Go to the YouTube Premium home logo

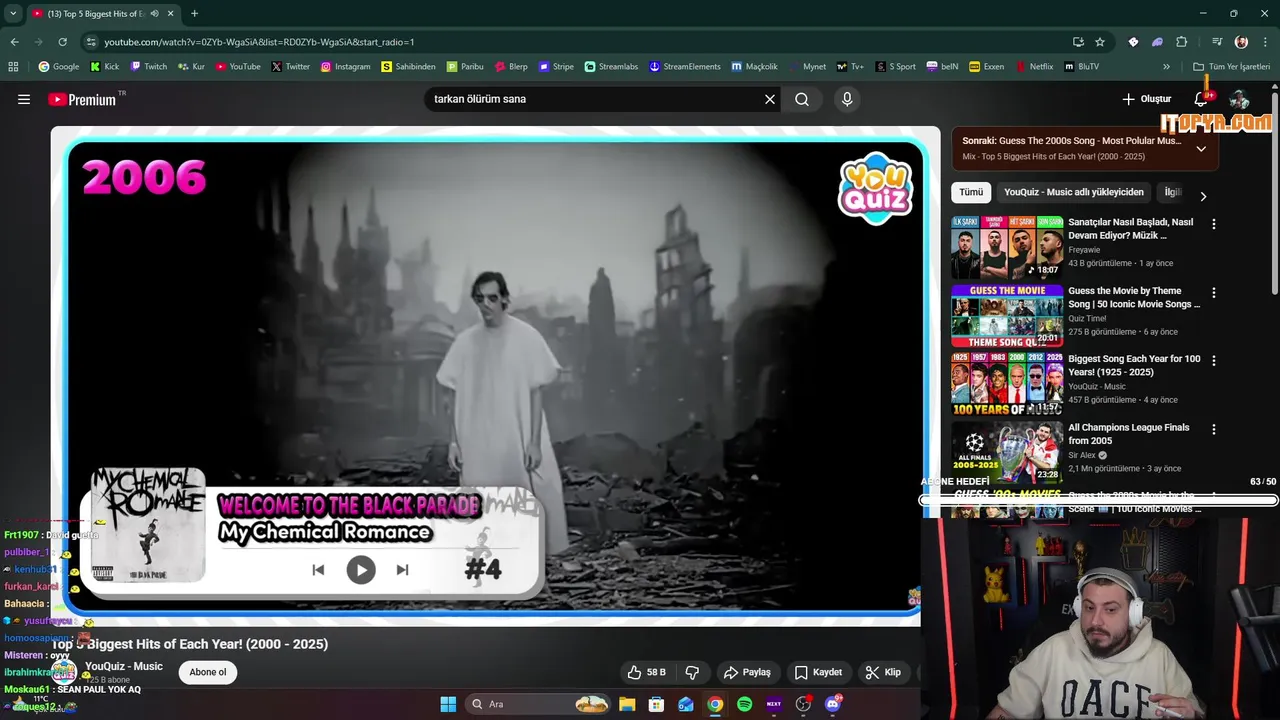pyautogui.click(x=82, y=99)
